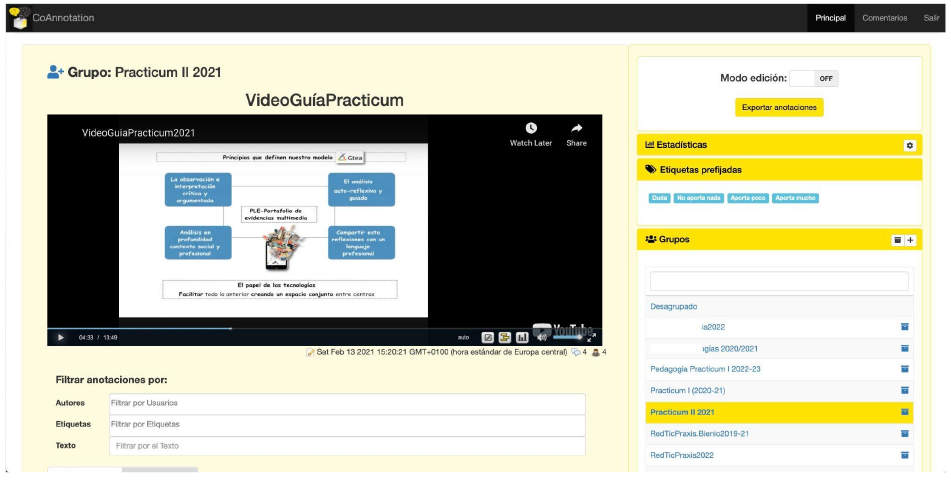Screen dimensions: 951x481
Task: Select Salir in the top navigation
Action: (931, 18)
